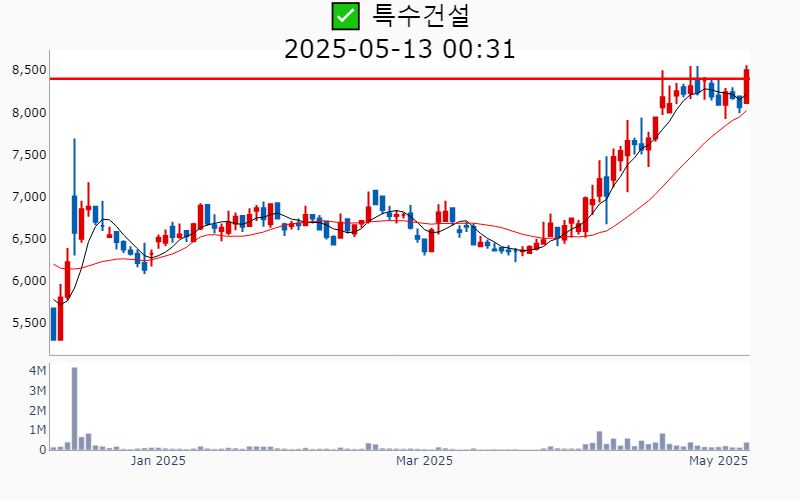The image size is (800, 500).
Task: Select the chart title 특수건설
Action: [x=420, y=16]
